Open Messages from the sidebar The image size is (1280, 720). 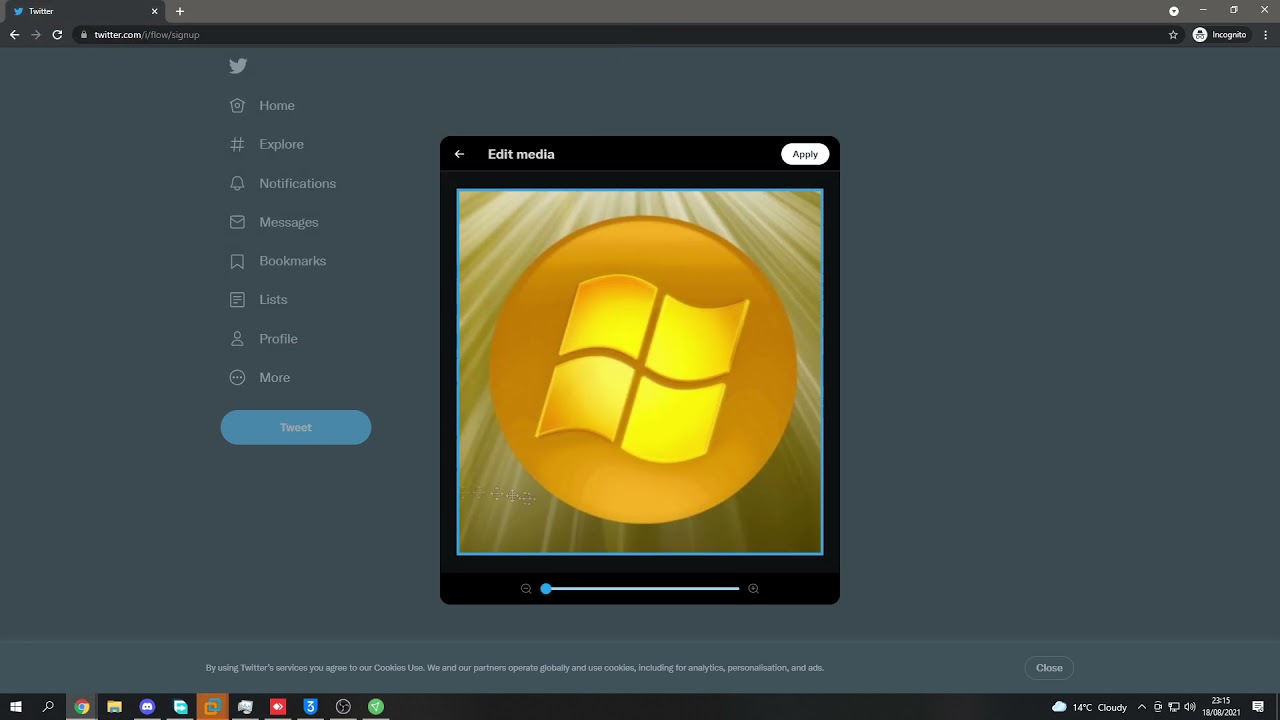click(x=289, y=222)
